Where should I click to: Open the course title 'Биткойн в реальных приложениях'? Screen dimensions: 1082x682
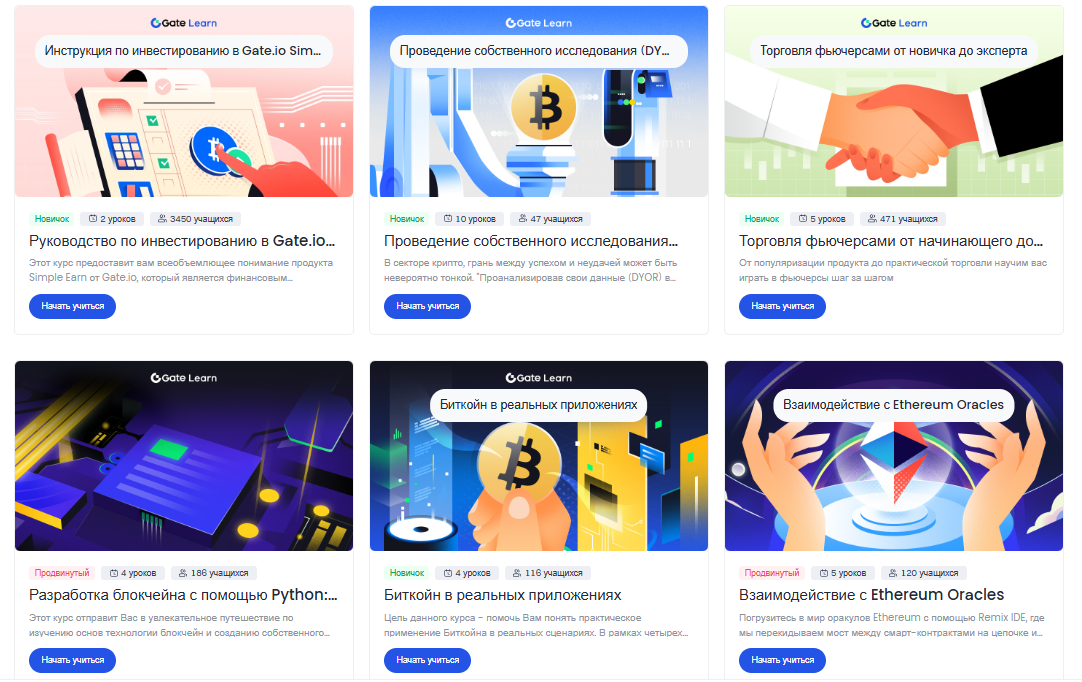tap(502, 595)
